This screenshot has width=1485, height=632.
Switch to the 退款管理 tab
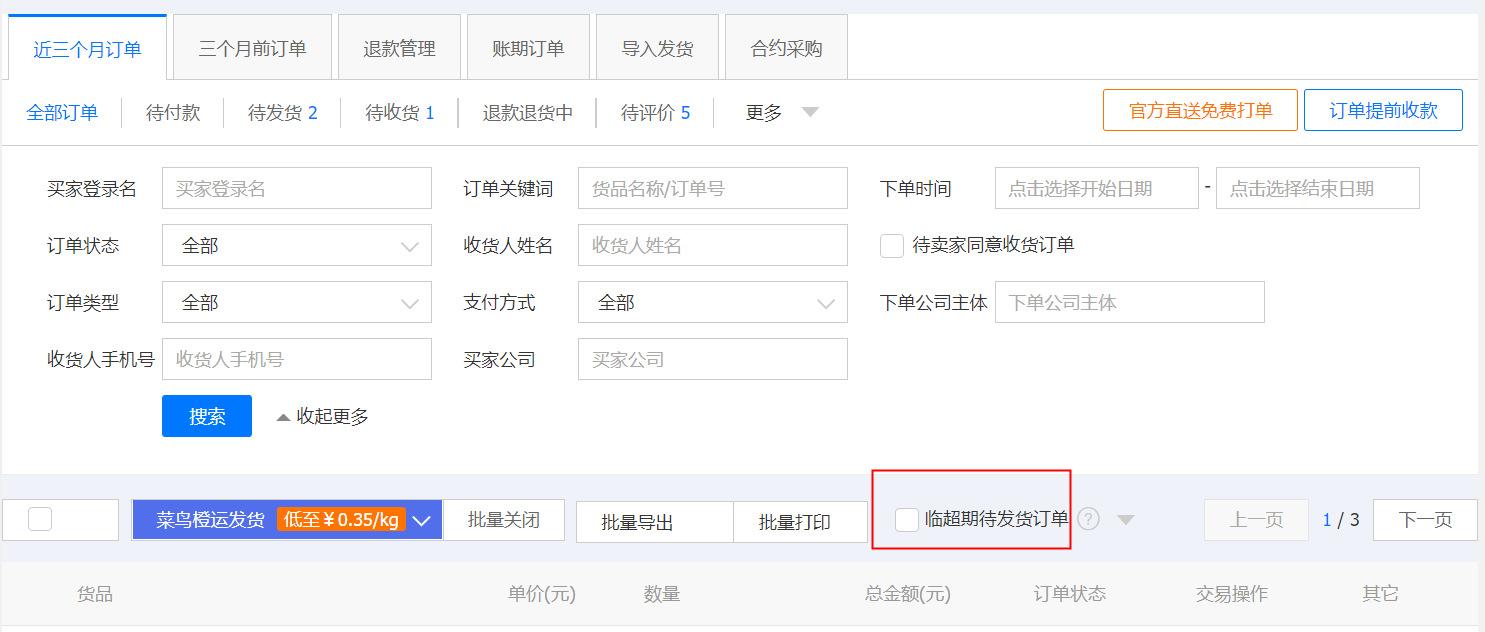(399, 46)
